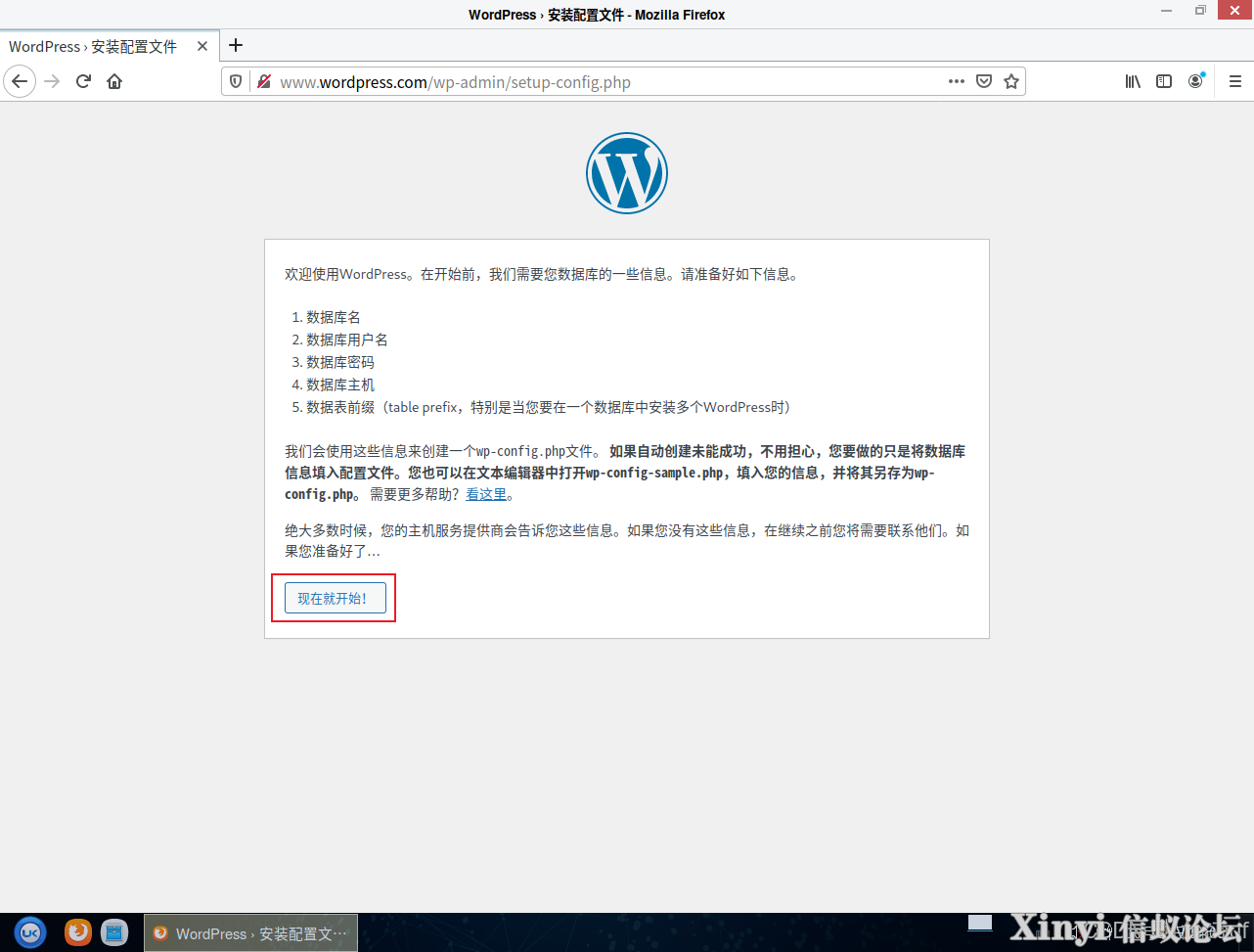The image size is (1254, 952).
Task: Click the 数据库主机 list item
Action: pos(340,385)
